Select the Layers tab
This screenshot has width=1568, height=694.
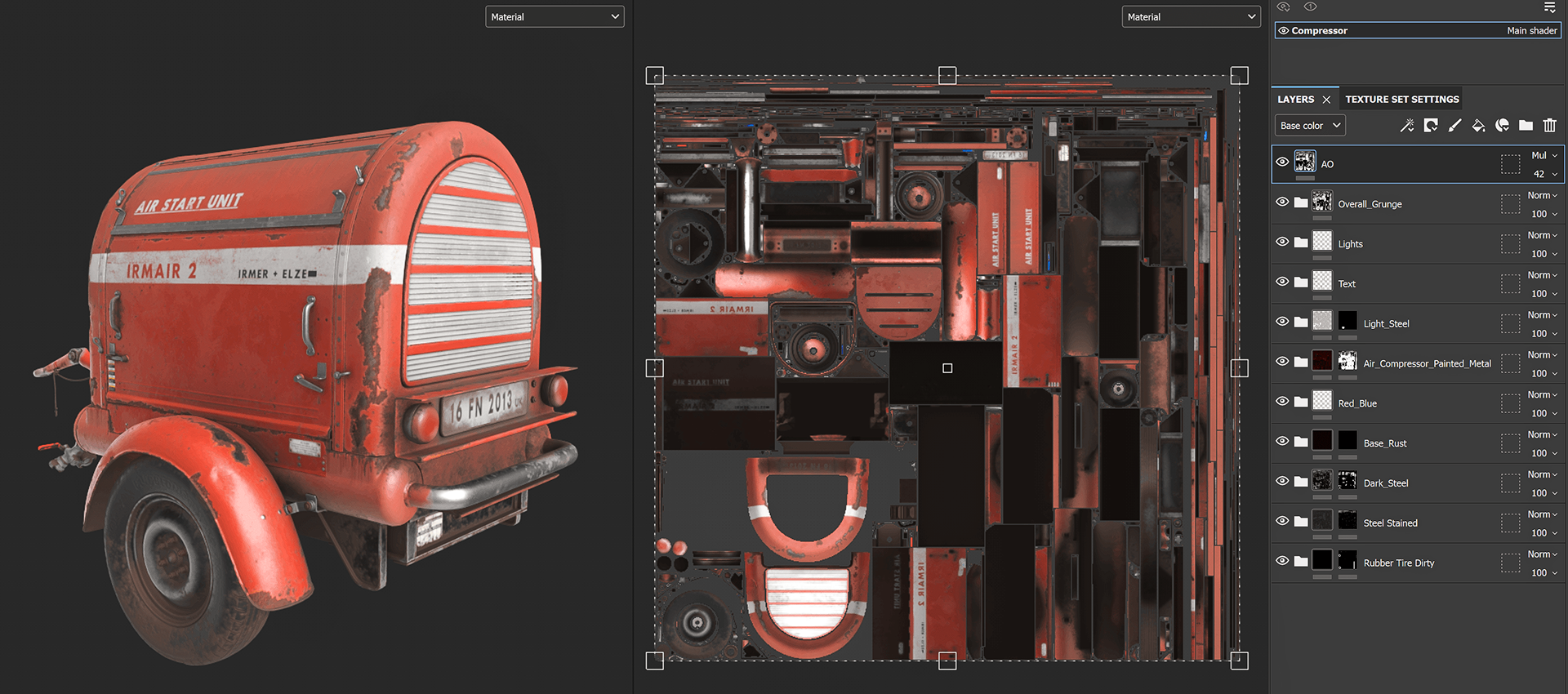tap(1296, 100)
